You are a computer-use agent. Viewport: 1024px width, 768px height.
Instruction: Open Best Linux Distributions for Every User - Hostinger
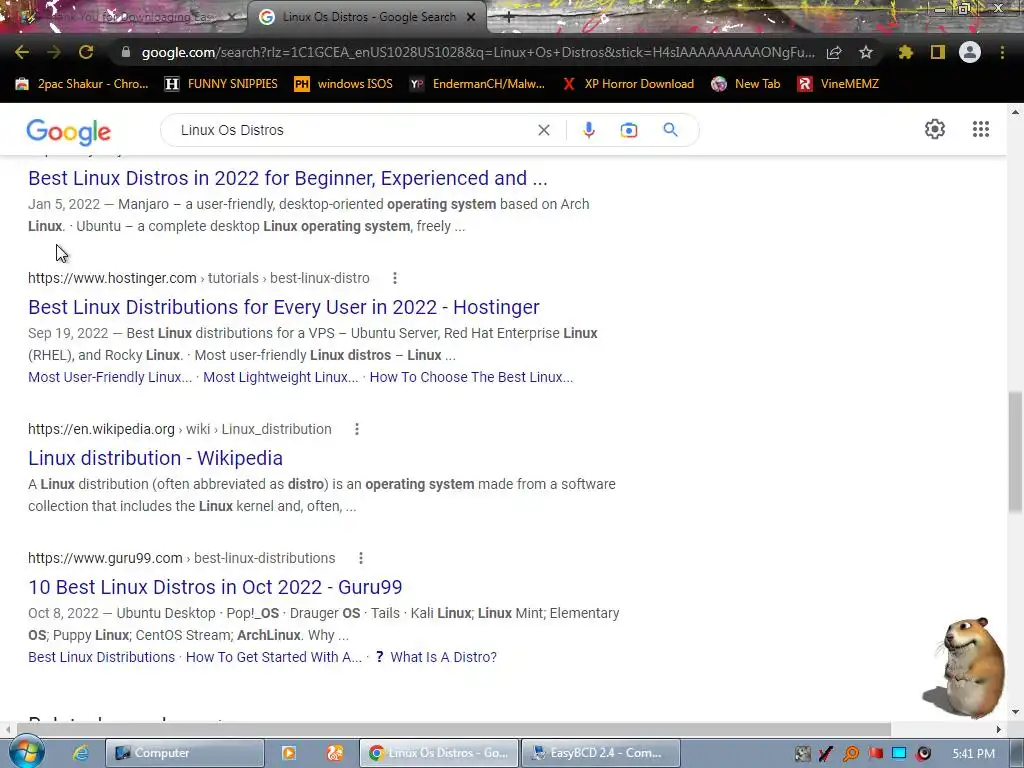tap(283, 307)
